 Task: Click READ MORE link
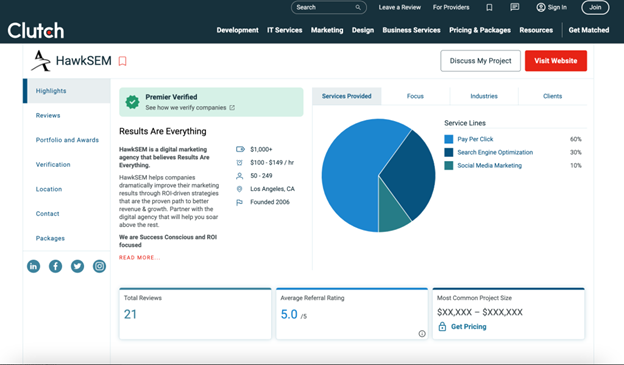click(x=139, y=258)
